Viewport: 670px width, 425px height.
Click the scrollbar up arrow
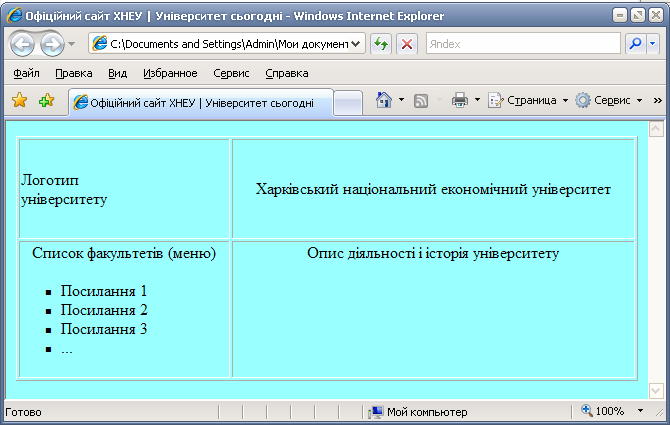point(656,129)
